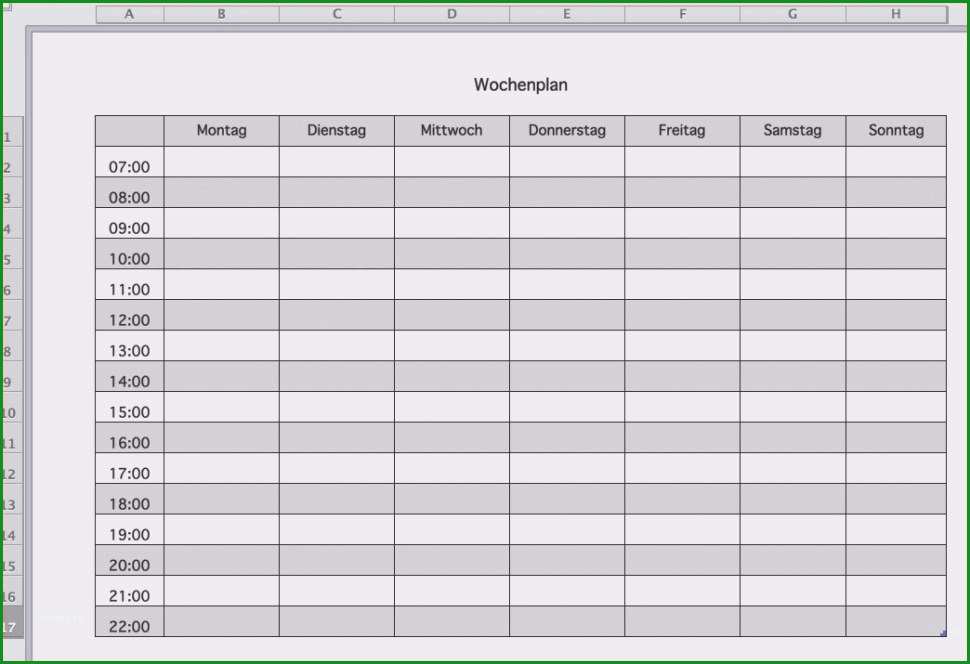Select column F header
This screenshot has width=970, height=664.
pos(682,14)
